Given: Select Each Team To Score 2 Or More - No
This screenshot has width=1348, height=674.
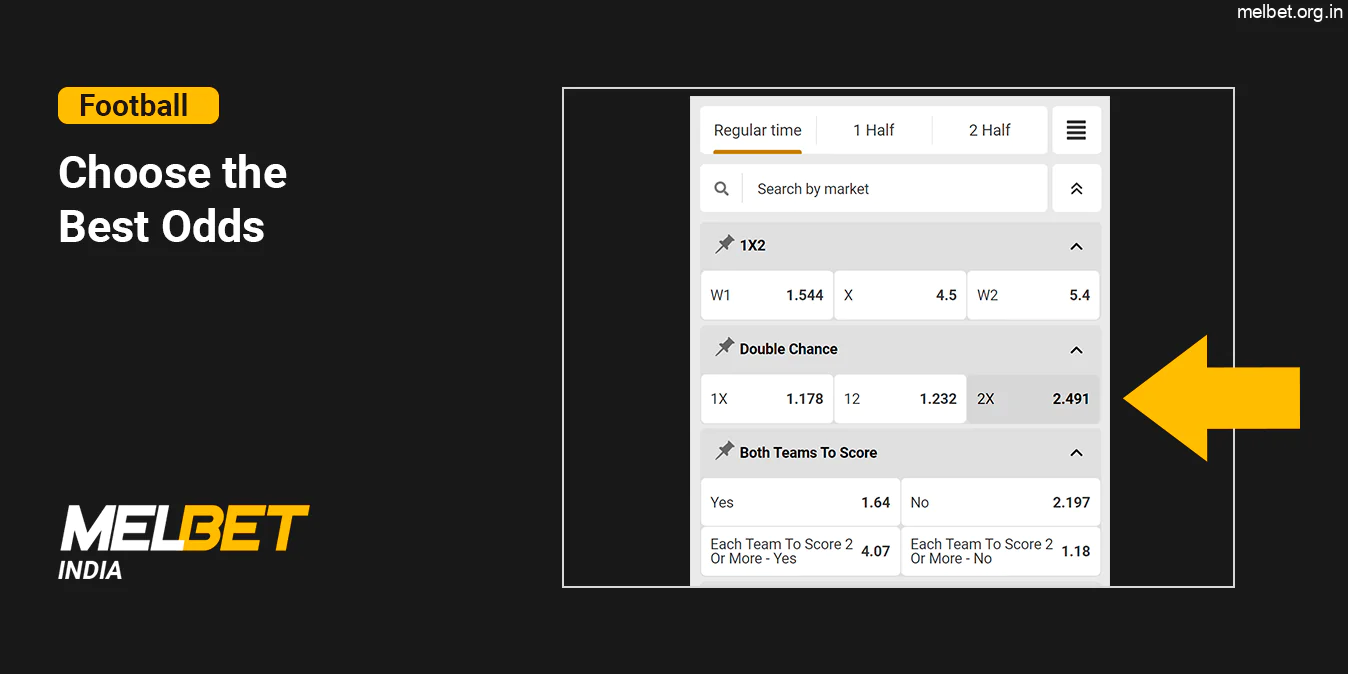Looking at the screenshot, I should [999, 550].
